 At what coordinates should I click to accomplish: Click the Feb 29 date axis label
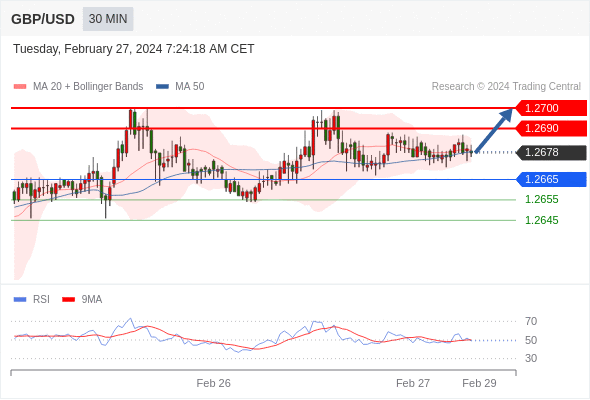pos(479,383)
